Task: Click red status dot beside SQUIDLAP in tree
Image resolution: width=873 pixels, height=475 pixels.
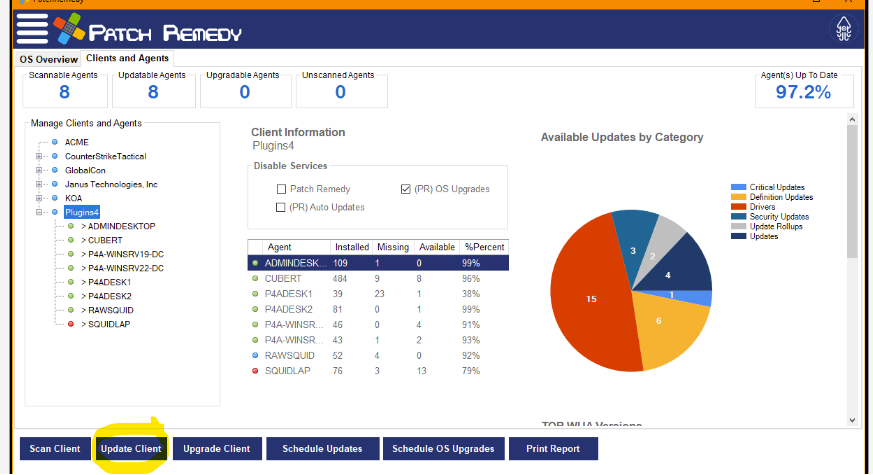Action: click(71, 324)
